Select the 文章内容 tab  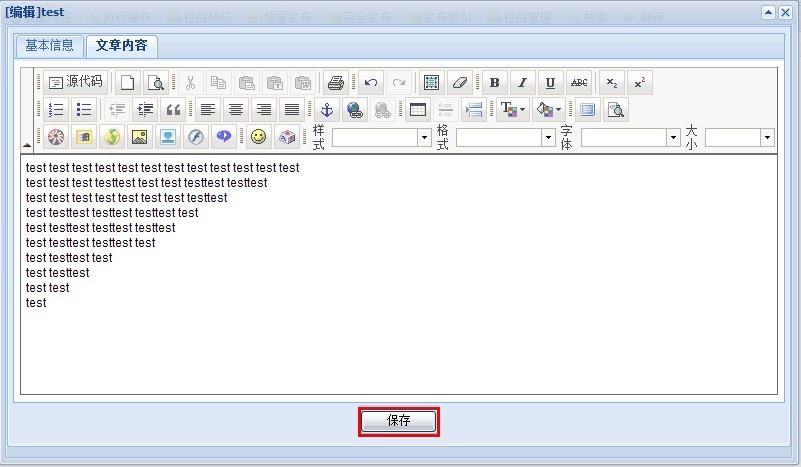[121, 46]
